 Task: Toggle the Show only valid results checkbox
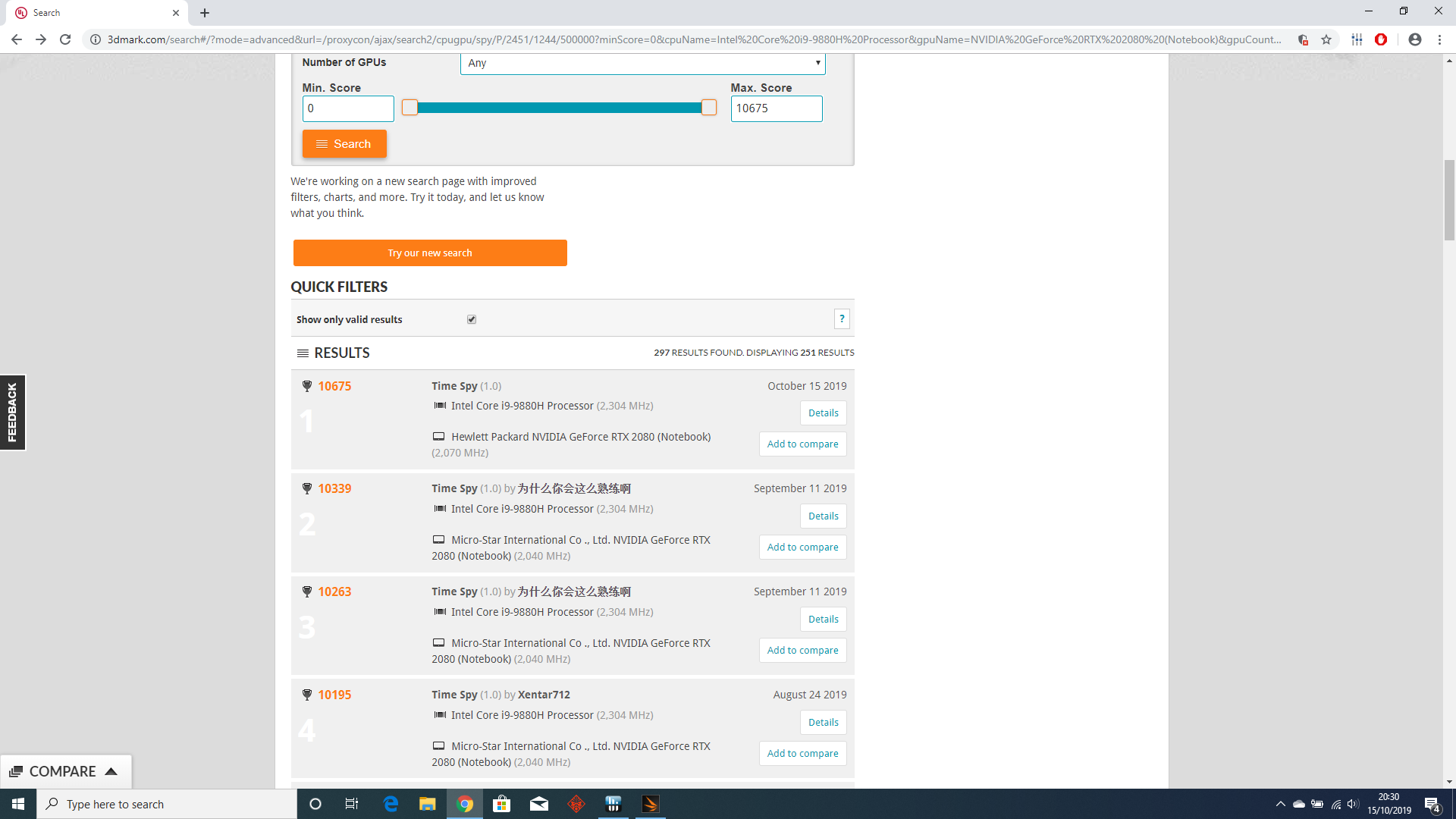[472, 319]
